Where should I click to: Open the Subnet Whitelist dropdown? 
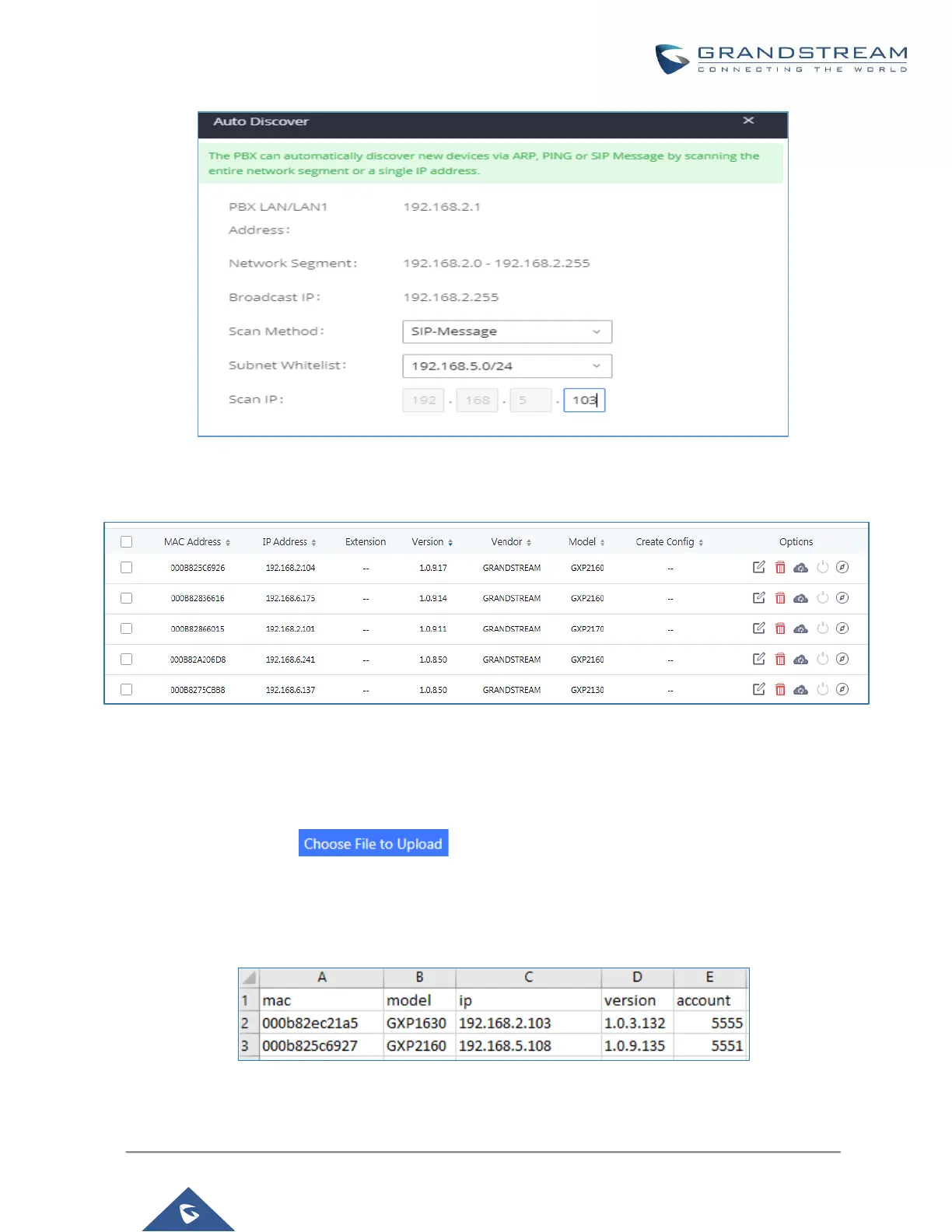click(507, 366)
